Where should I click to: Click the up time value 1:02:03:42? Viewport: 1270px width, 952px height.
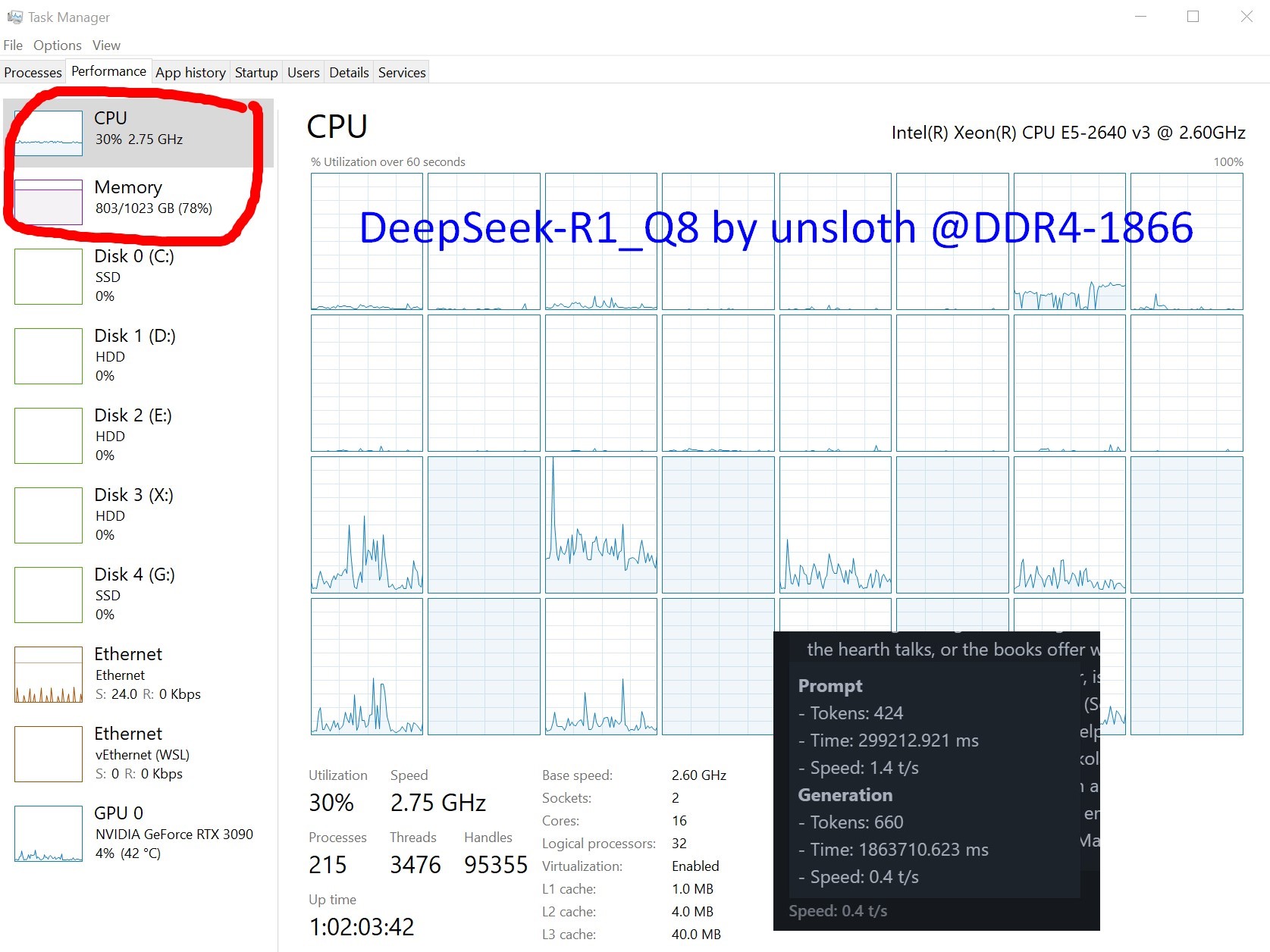click(x=362, y=927)
